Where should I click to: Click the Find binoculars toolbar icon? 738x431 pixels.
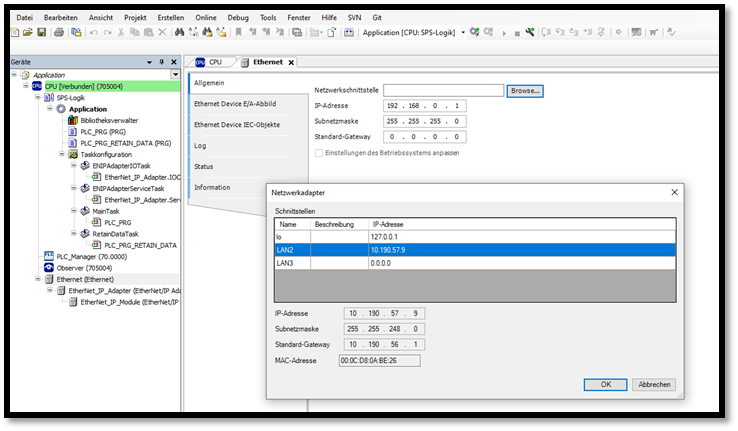pyautogui.click(x=180, y=33)
